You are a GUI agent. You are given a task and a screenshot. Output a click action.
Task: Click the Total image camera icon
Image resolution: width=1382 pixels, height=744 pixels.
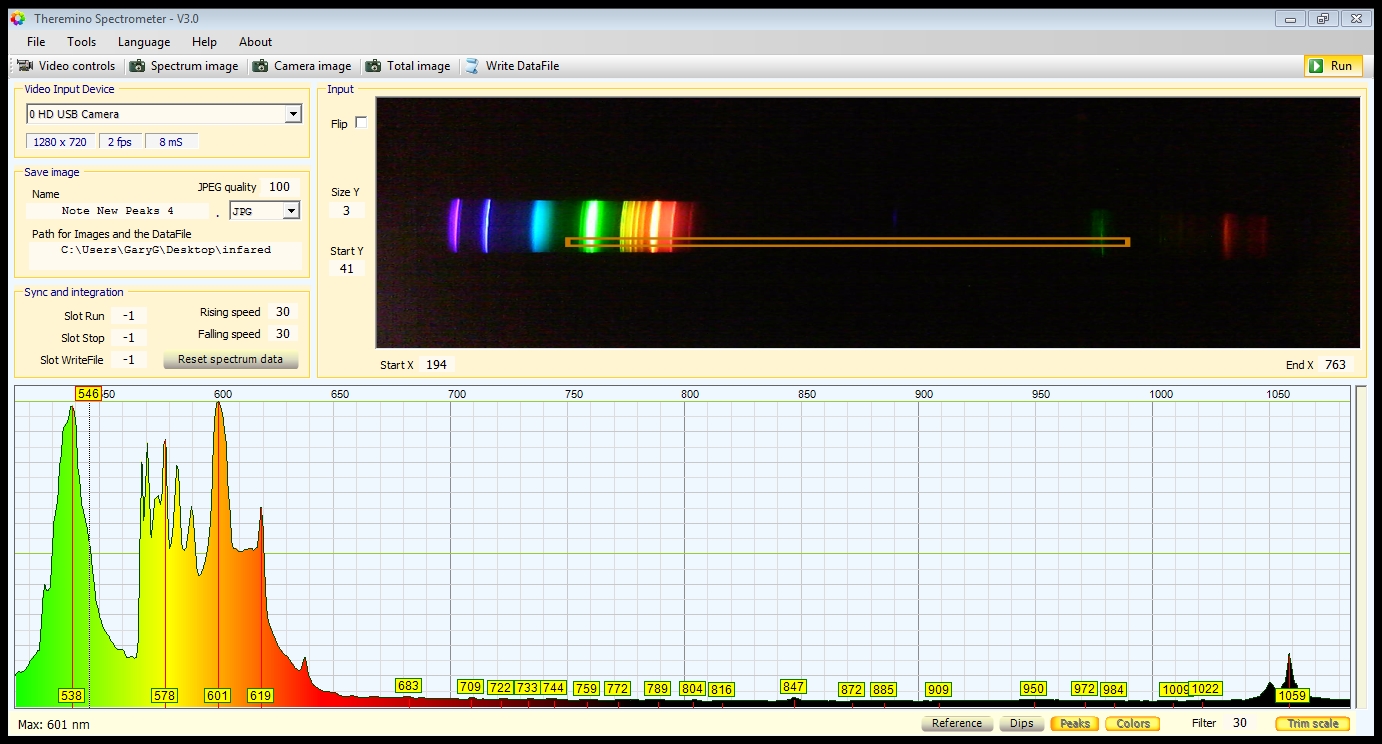coord(373,66)
